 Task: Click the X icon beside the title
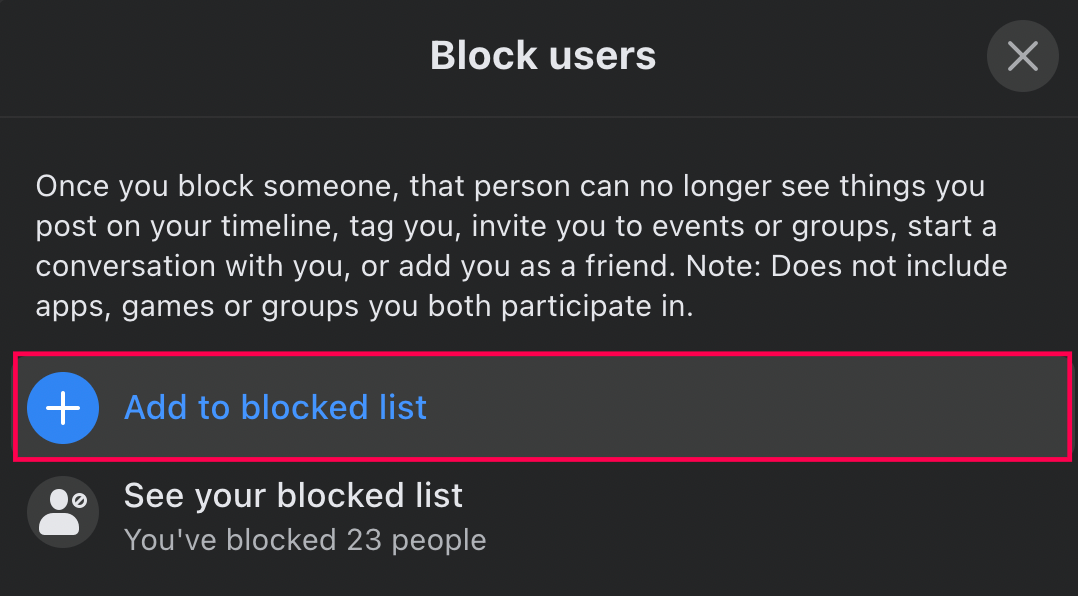pyautogui.click(x=1022, y=56)
